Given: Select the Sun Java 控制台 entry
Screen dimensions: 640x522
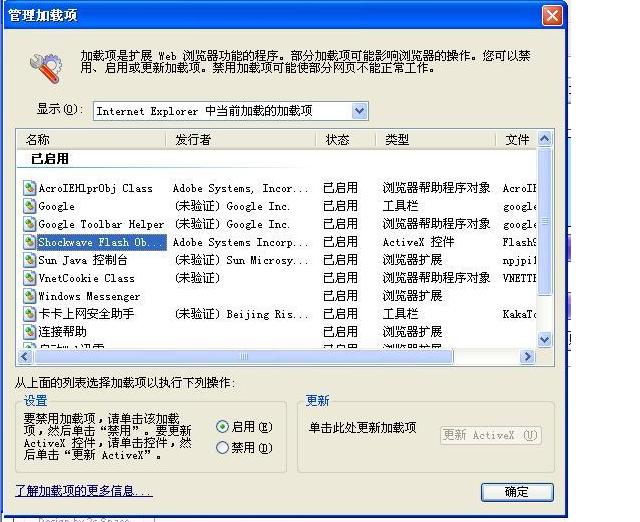Looking at the screenshot, I should 83,260.
